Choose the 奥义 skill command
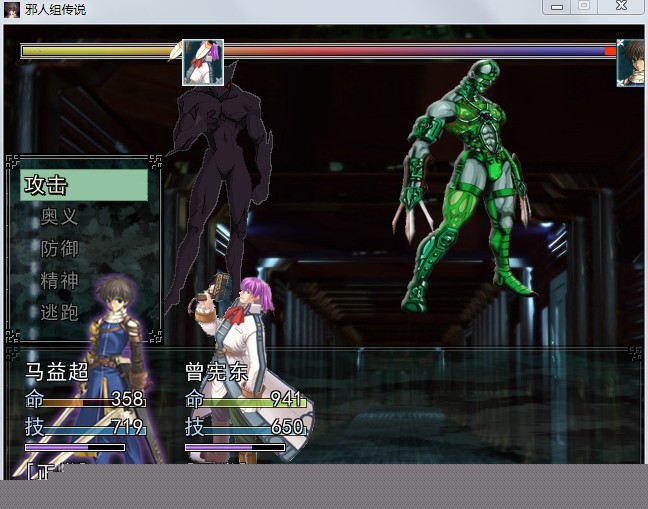The height and width of the screenshot is (509, 648). click(59, 216)
